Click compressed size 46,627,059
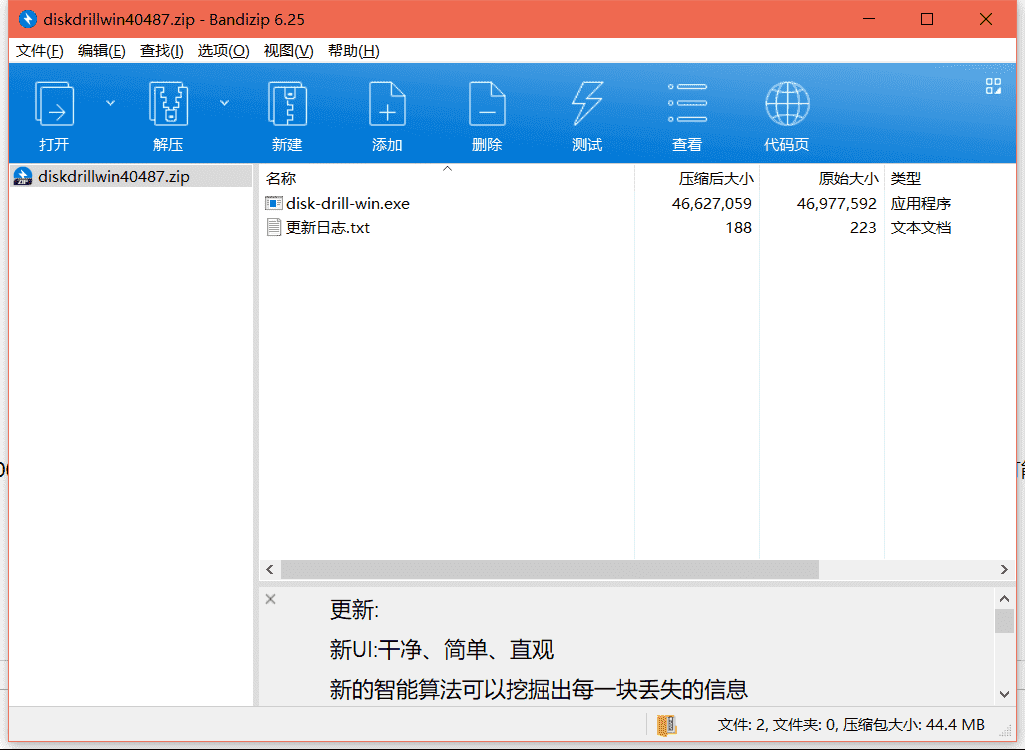The width and height of the screenshot is (1025, 750). (711, 203)
